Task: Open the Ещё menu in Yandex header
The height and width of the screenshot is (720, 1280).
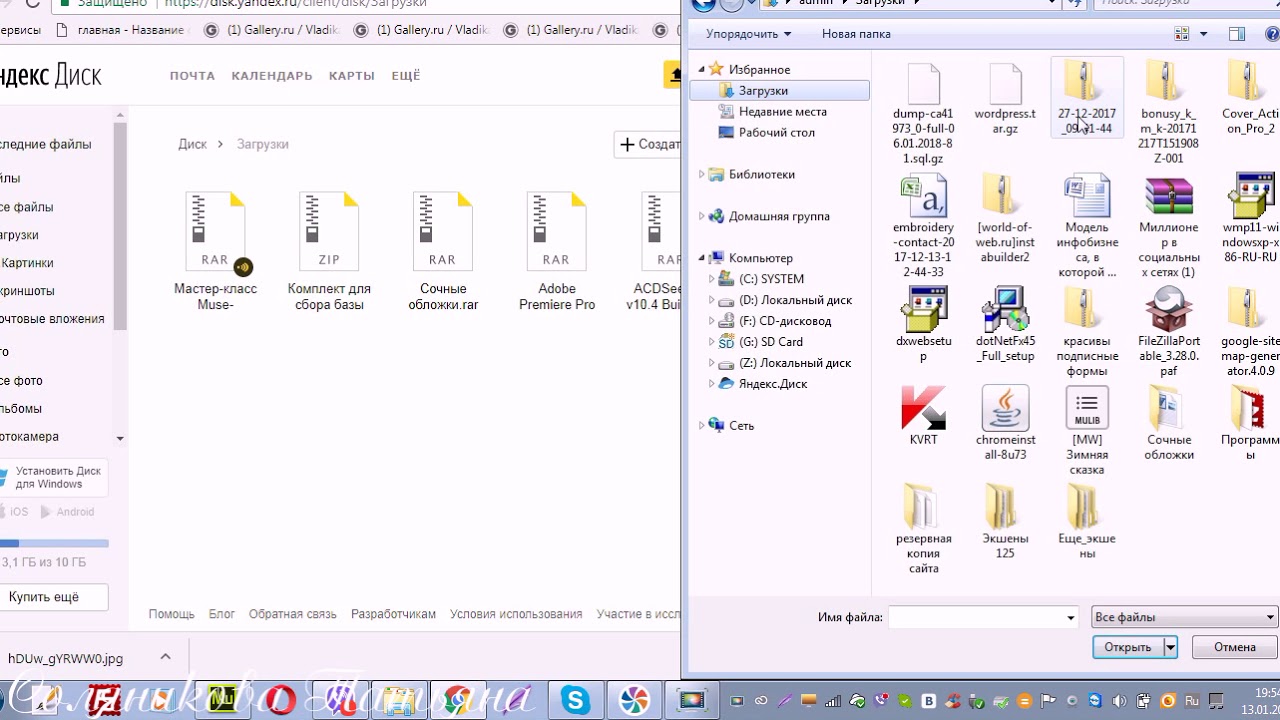Action: [x=405, y=76]
